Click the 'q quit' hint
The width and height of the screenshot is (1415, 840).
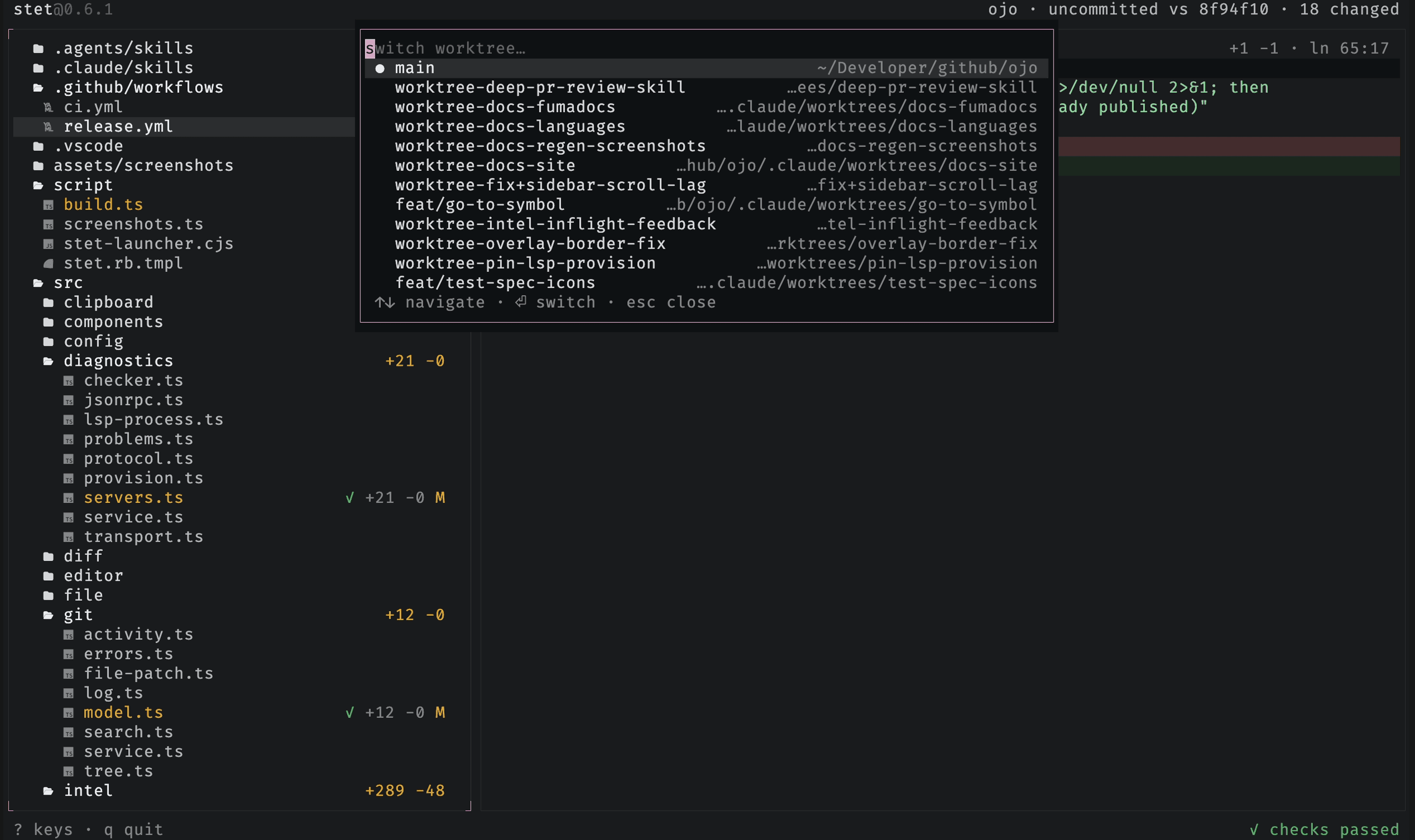[x=134, y=830]
